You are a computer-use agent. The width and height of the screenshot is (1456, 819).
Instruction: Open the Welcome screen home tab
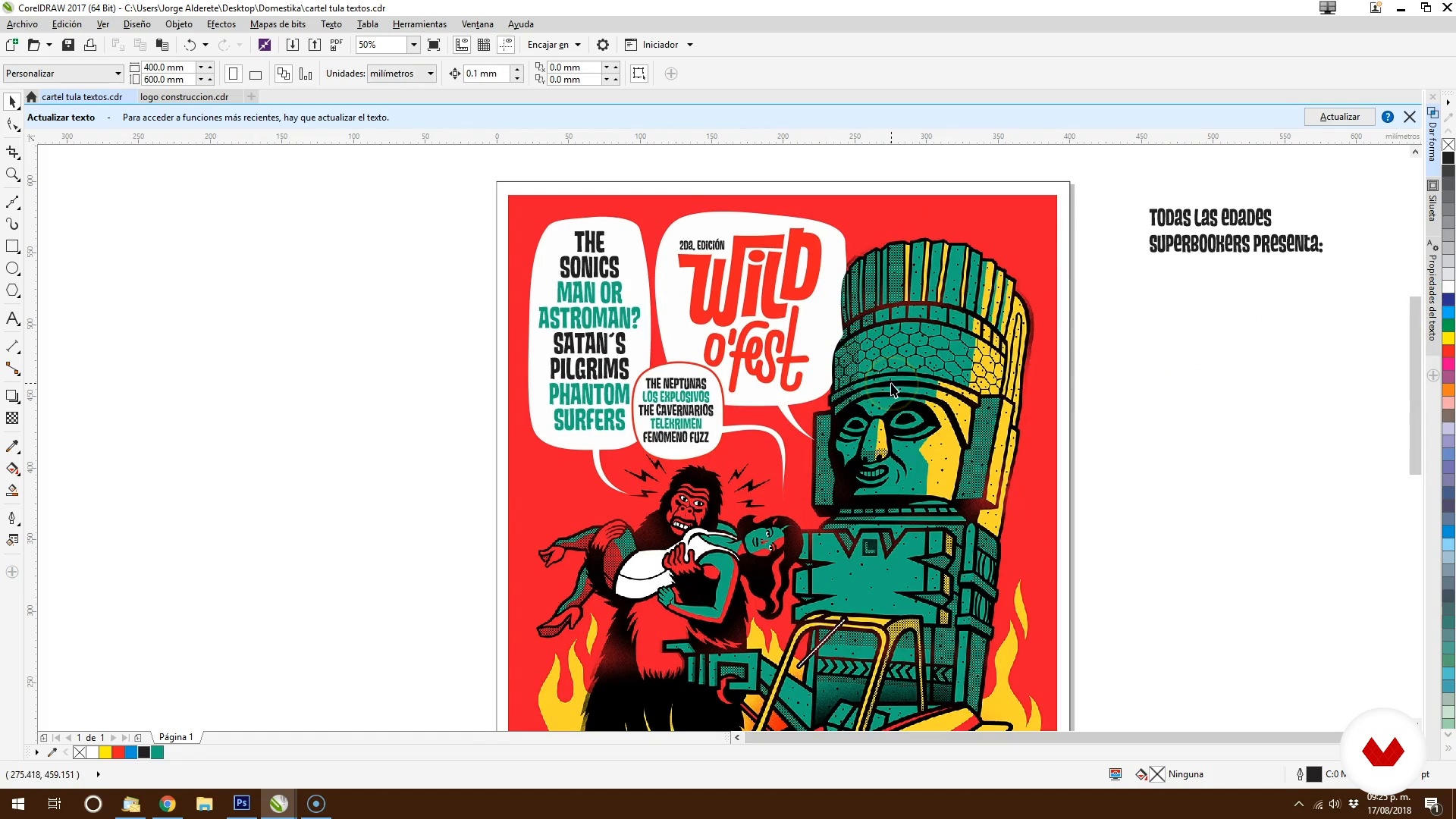tap(31, 97)
